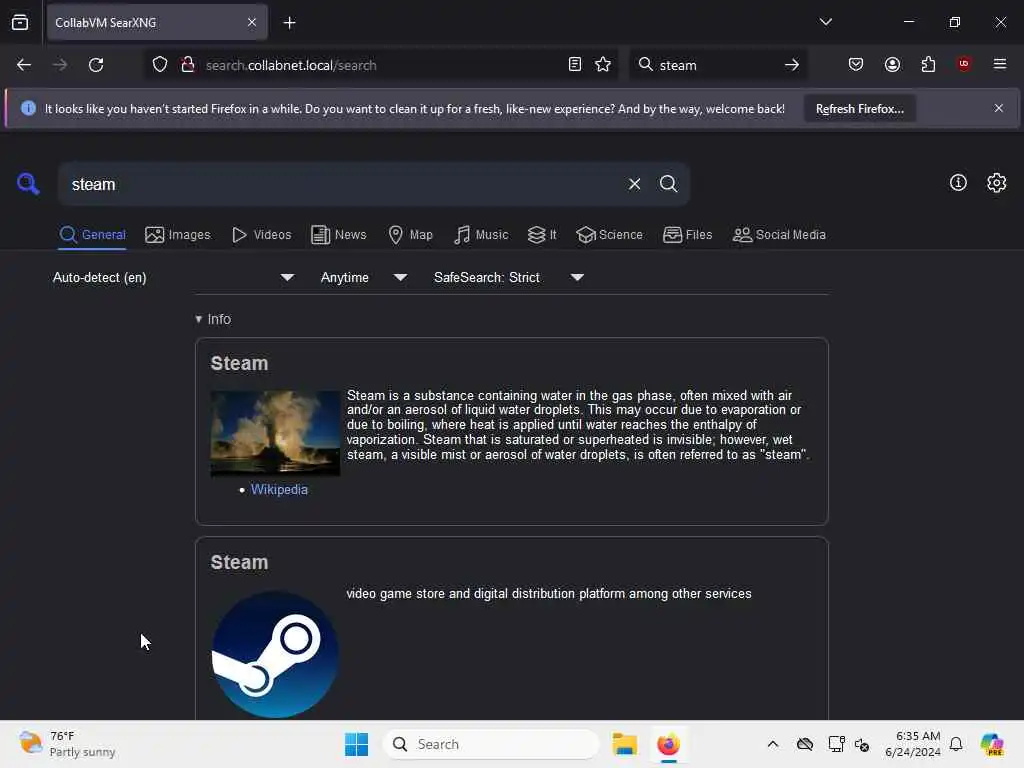Viewport: 1024px width, 768px height.
Task: Select the General category tab
Action: point(92,234)
